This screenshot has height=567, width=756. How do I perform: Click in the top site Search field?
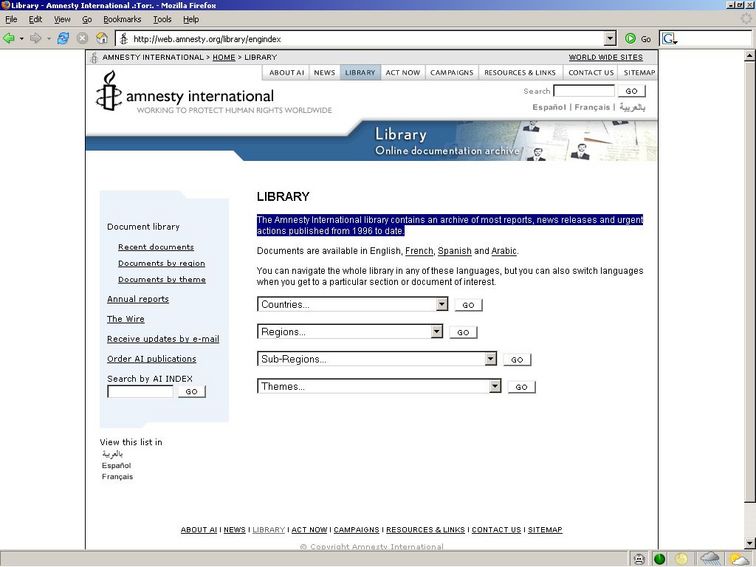click(x=584, y=91)
